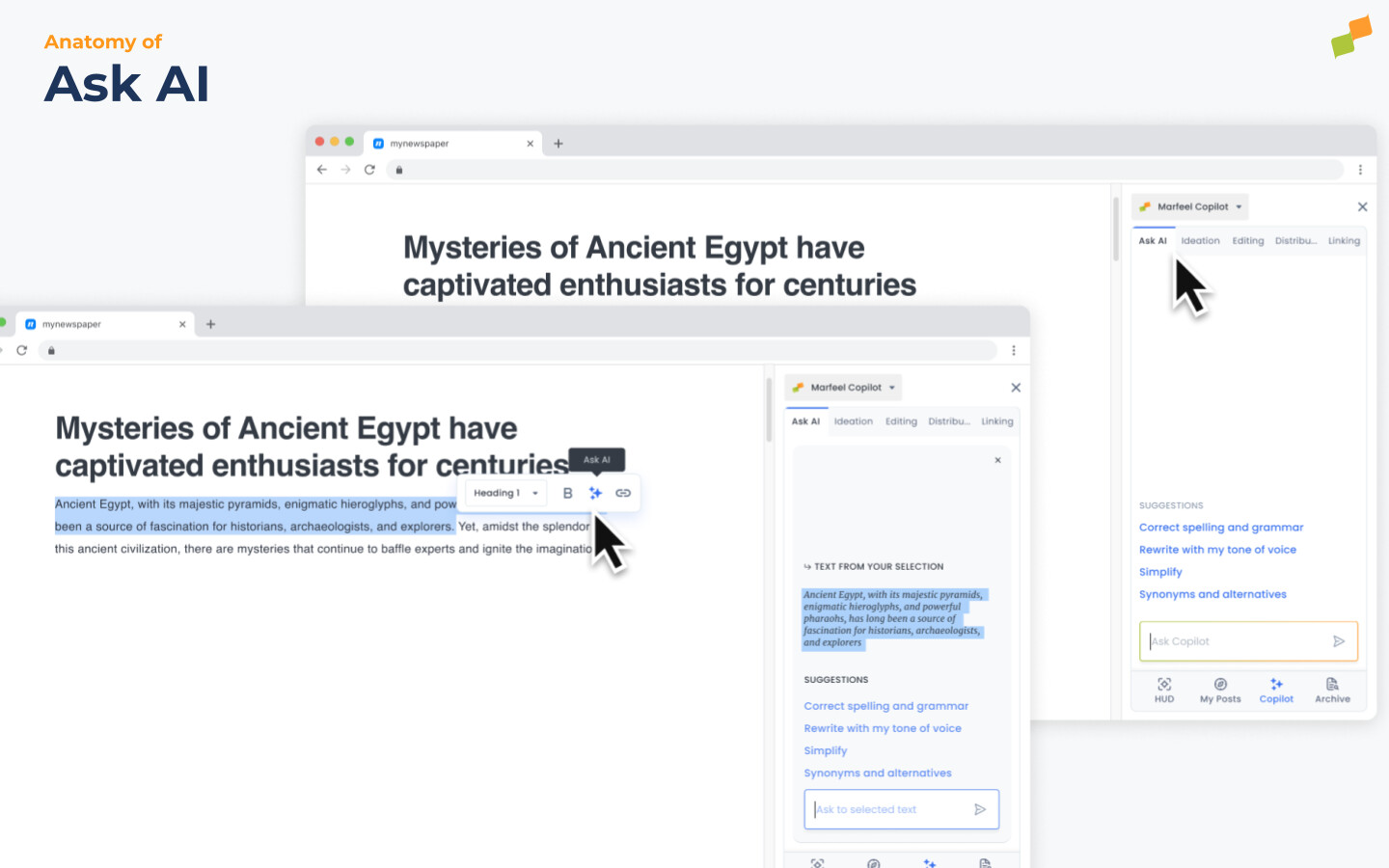Click the send arrow in Ask Copilot field
The image size is (1389, 868).
(x=1339, y=640)
